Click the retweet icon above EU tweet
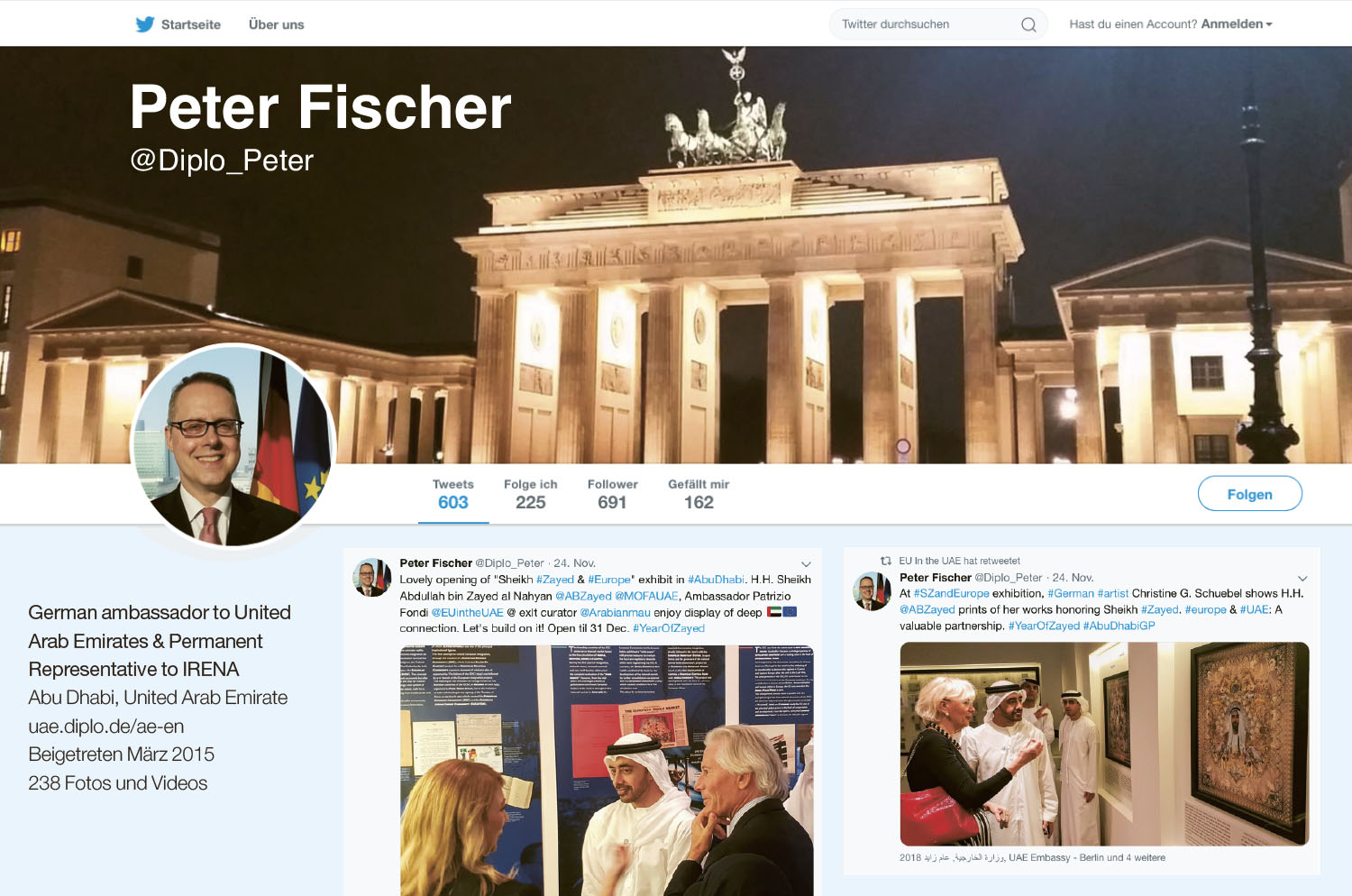1352x896 pixels. point(886,561)
